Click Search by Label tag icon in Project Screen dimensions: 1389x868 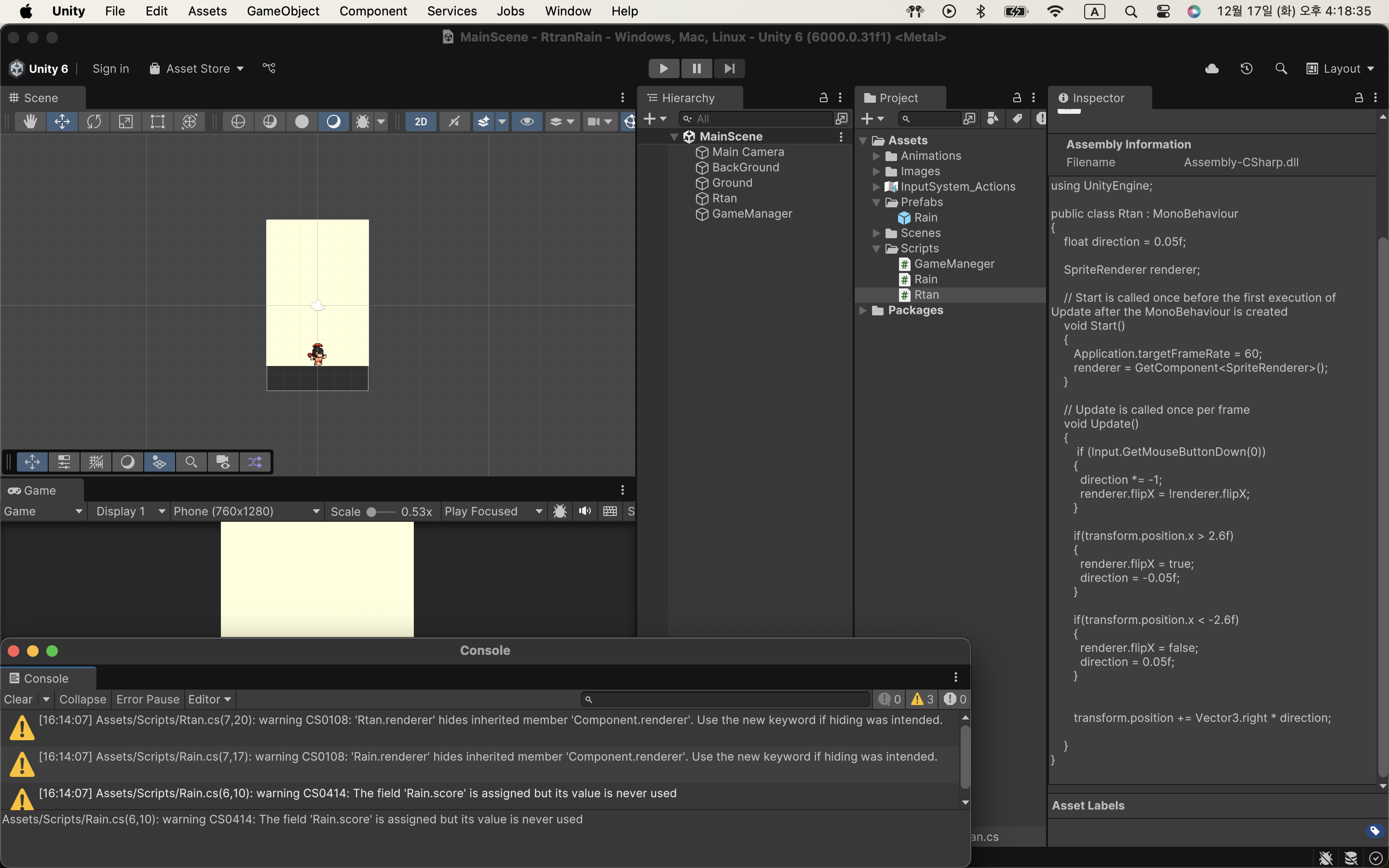(x=1017, y=119)
